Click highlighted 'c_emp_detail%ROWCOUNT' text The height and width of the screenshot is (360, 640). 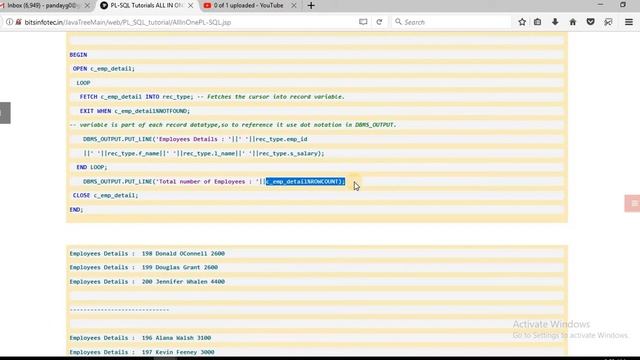pyautogui.click(x=305, y=182)
